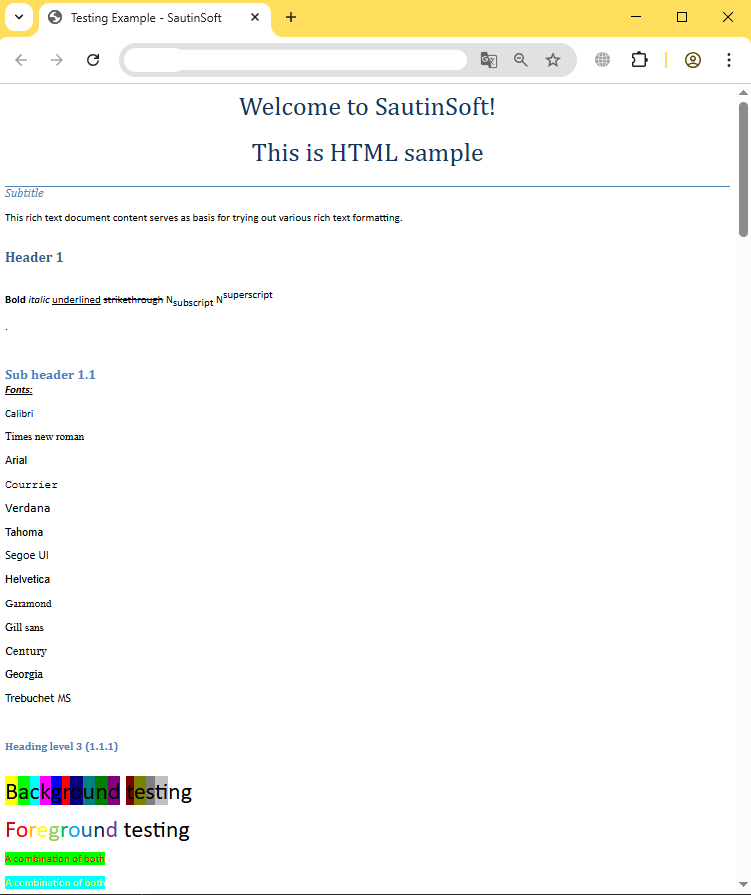Screen dimensions: 751x895
Task: Close the Testing Example tab
Action: click(255, 17)
